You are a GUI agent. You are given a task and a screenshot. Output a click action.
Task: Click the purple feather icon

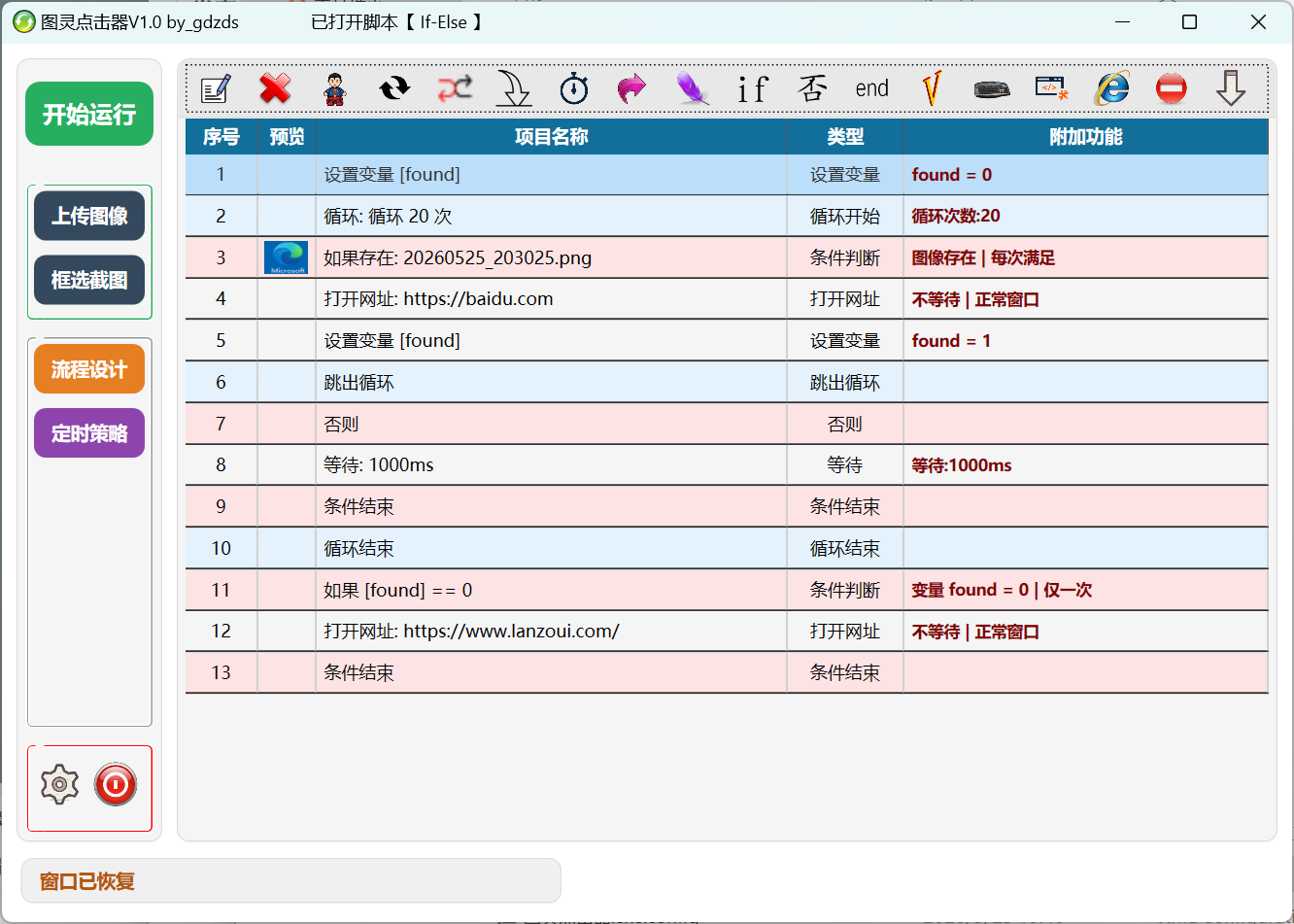click(693, 89)
